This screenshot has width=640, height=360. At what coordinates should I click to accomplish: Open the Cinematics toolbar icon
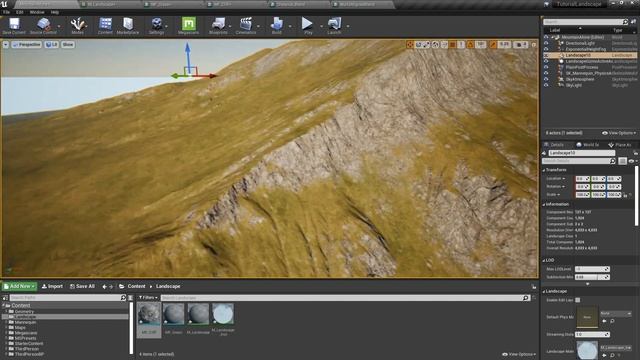tap(246, 25)
